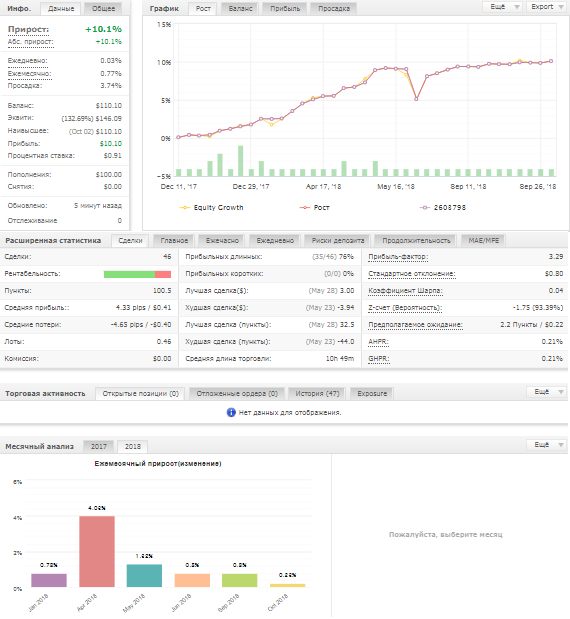This screenshot has width=570, height=619.
Task: Click the Oct 2018 yellow bar
Action: click(x=287, y=585)
